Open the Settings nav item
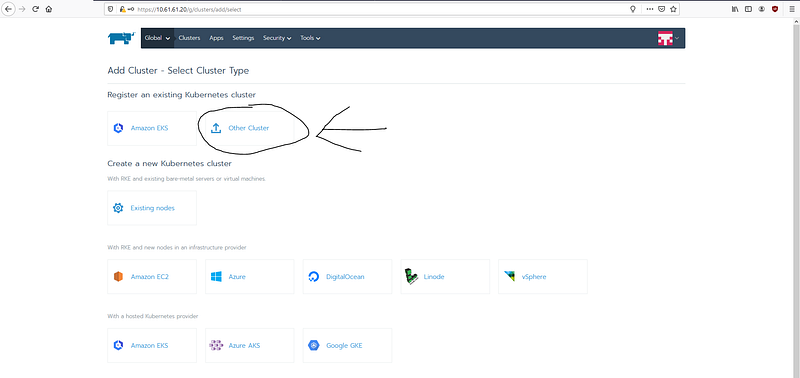 [x=243, y=38]
